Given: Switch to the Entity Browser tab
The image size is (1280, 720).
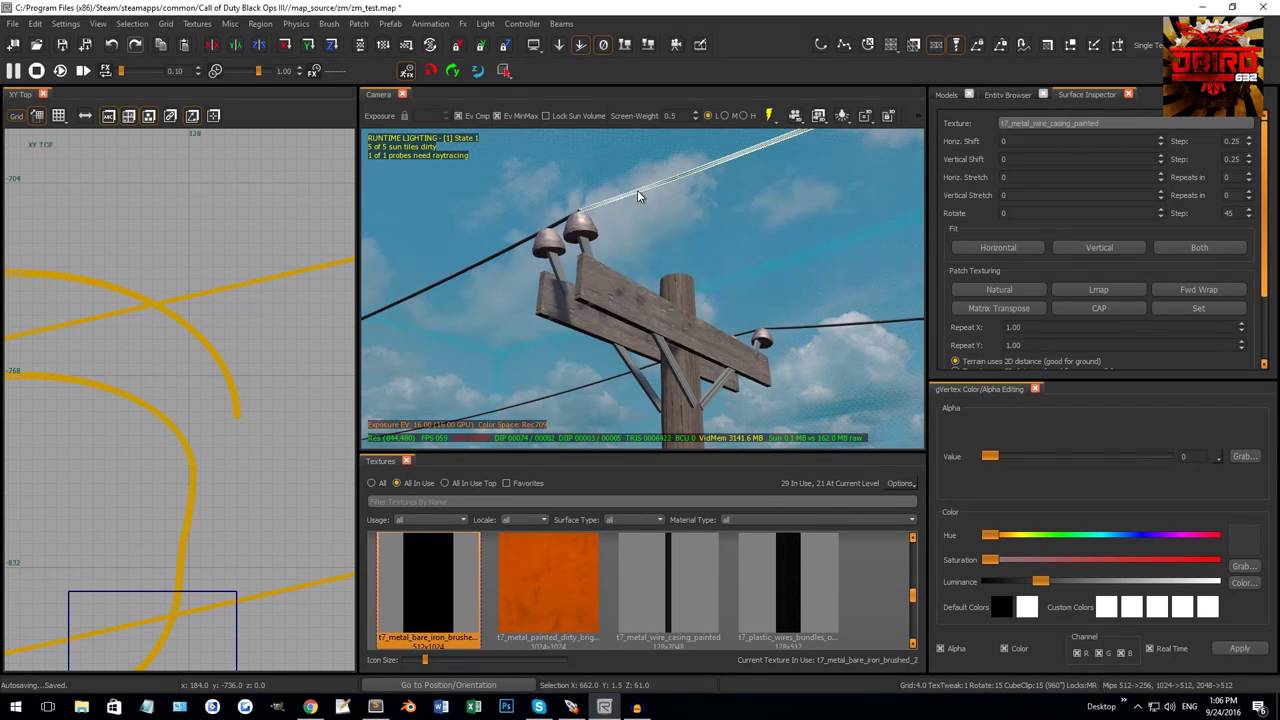Looking at the screenshot, I should (x=1008, y=95).
